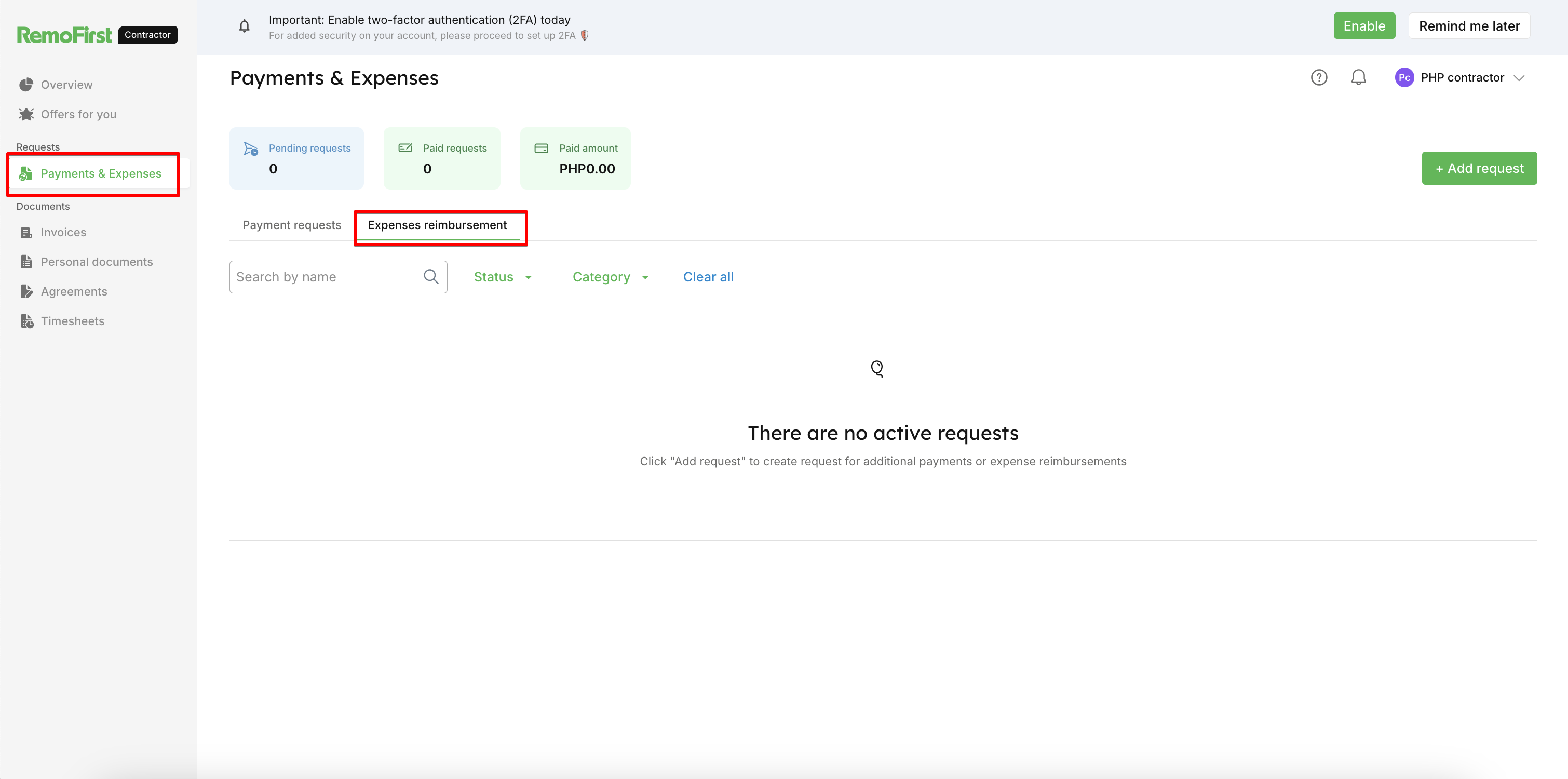Click the "Important: Enable two-factor authentication" title
This screenshot has height=779, width=1568.
pyautogui.click(x=420, y=20)
